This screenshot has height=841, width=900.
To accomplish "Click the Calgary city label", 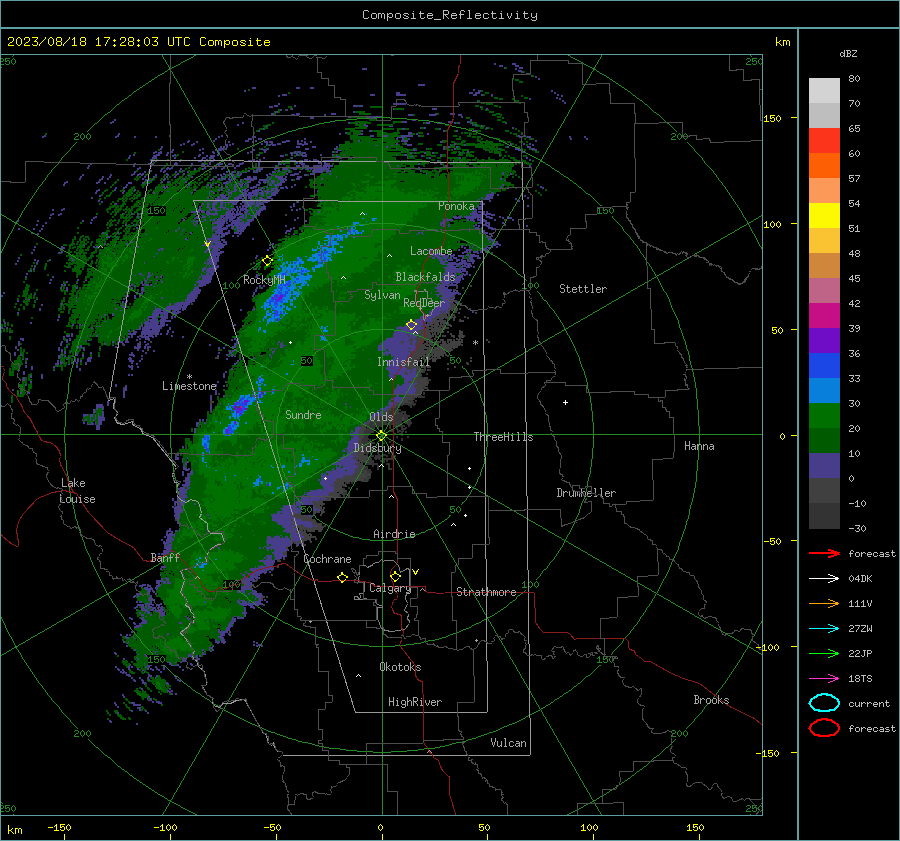I will tap(390, 588).
